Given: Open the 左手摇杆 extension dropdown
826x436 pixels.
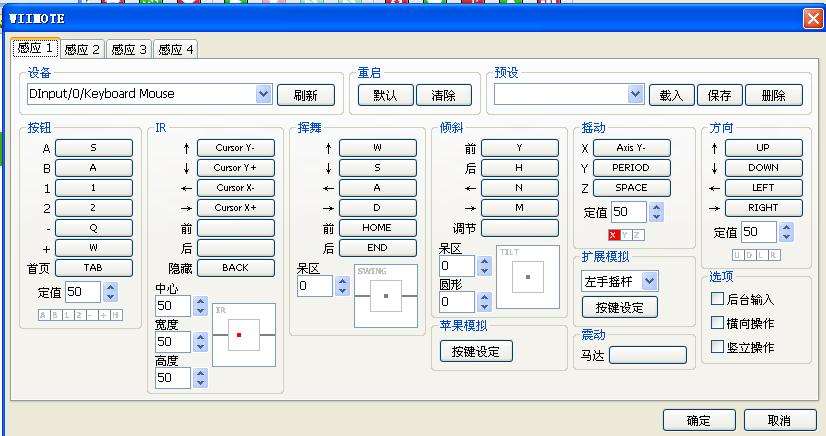Looking at the screenshot, I should click(x=650, y=281).
